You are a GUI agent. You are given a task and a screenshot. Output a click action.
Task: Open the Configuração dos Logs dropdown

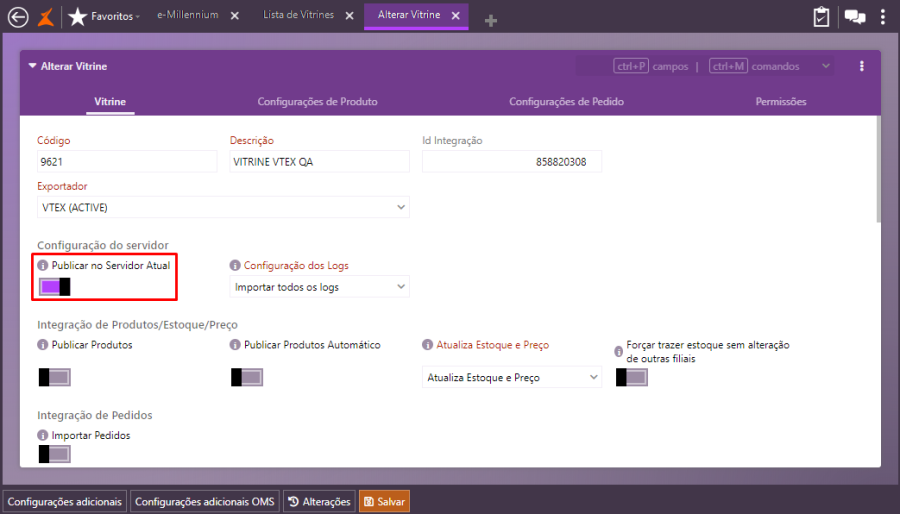(319, 287)
